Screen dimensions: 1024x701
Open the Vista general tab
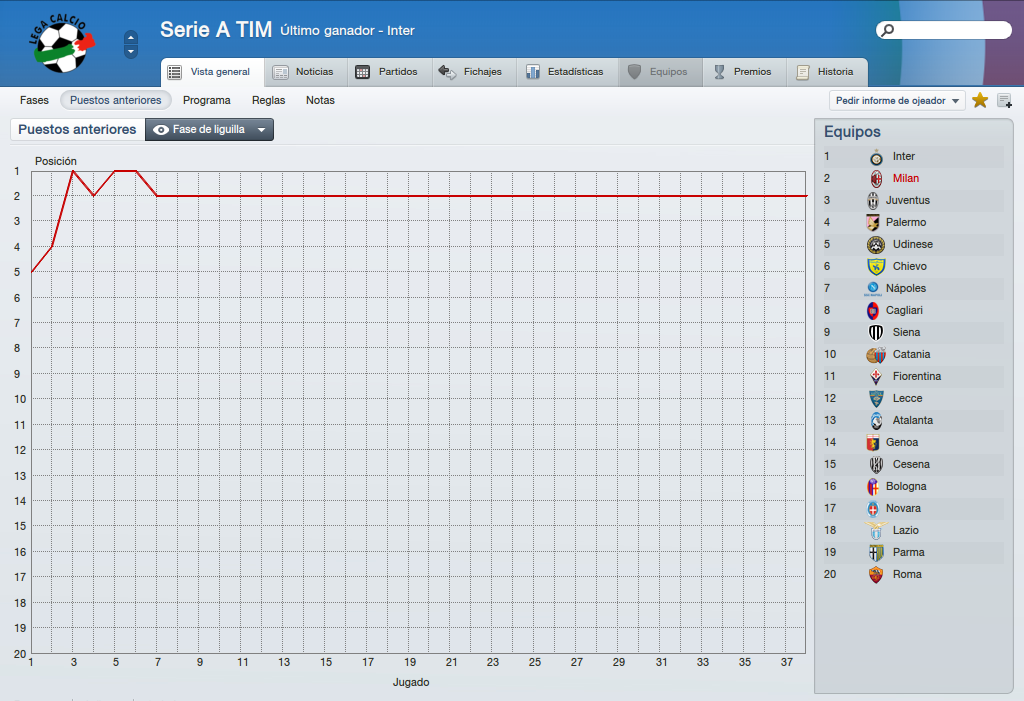[212, 72]
